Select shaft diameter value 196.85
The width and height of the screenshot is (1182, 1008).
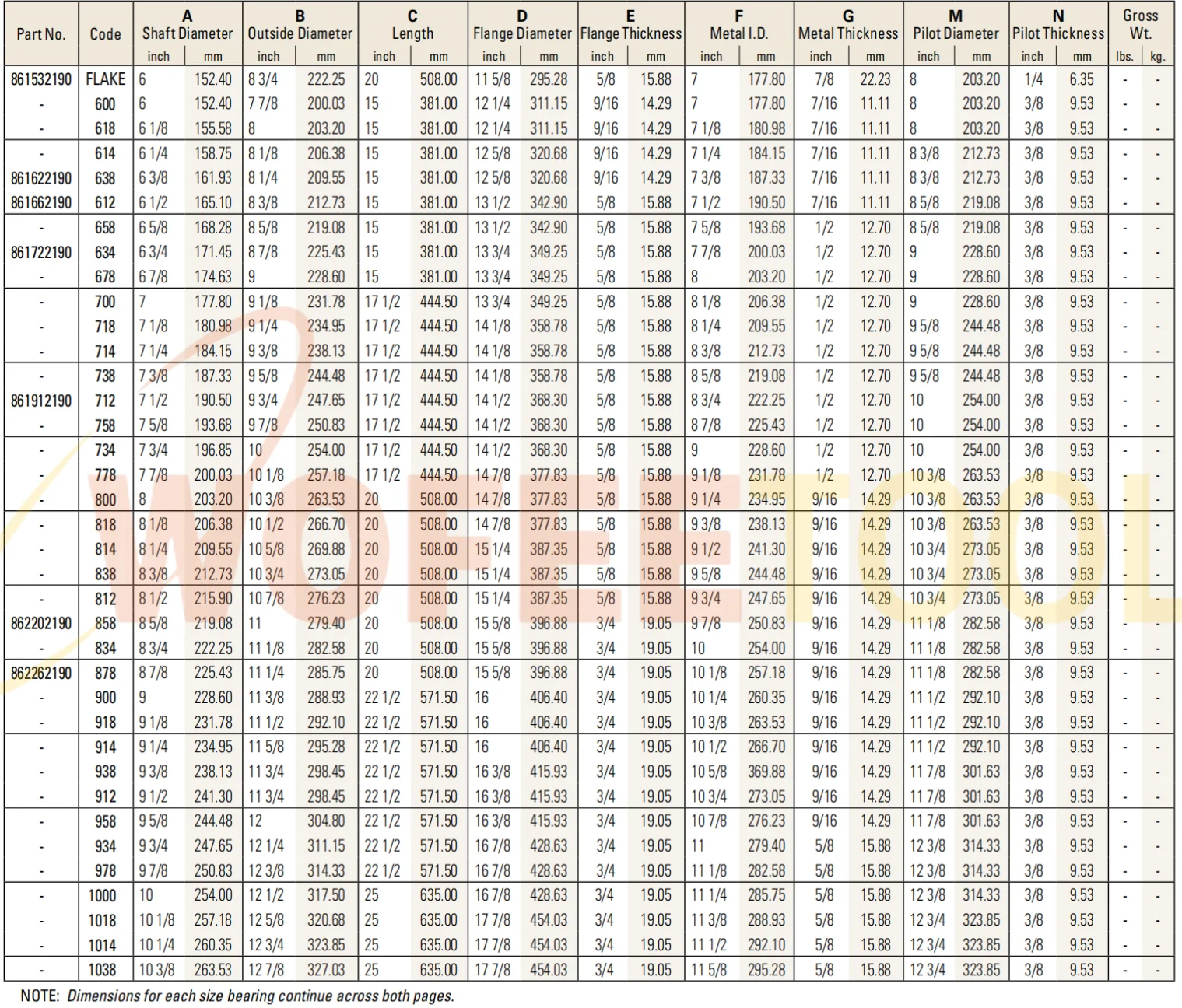click(x=213, y=450)
